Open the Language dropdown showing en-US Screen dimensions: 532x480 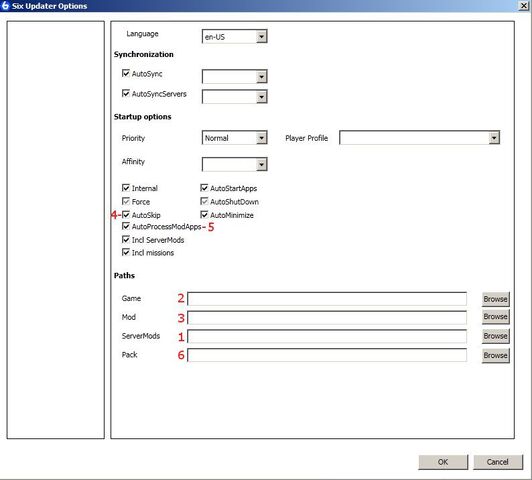click(x=234, y=36)
